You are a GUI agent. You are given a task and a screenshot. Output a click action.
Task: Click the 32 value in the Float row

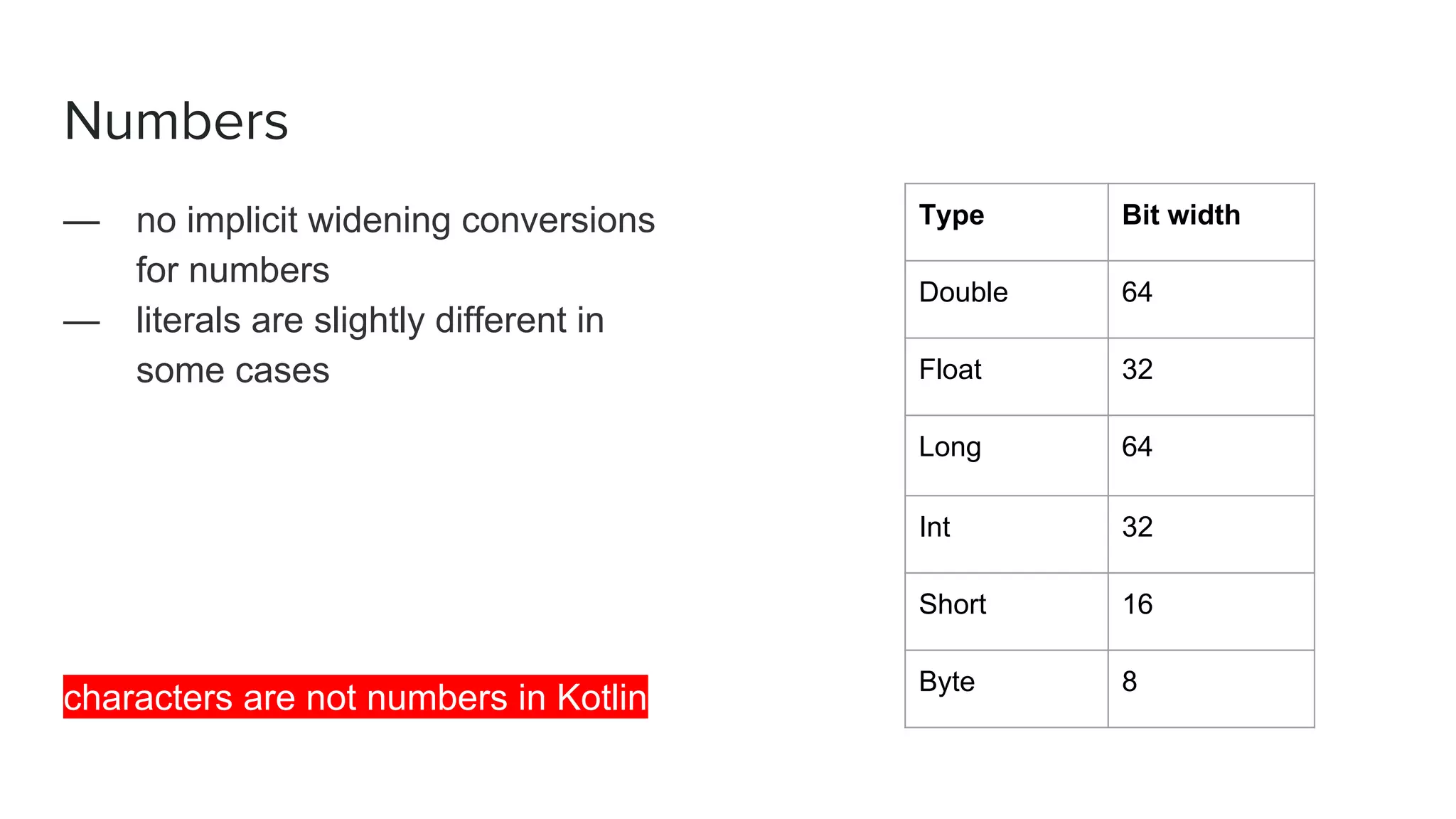[x=1137, y=370]
